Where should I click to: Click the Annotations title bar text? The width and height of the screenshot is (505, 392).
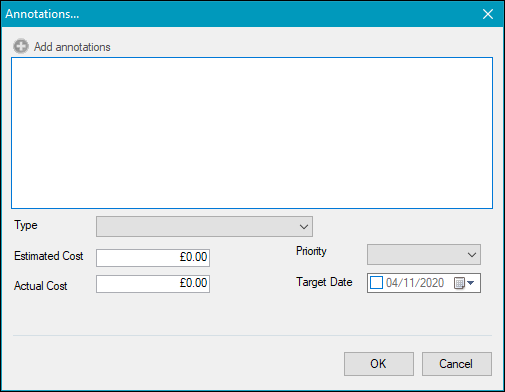click(42, 14)
